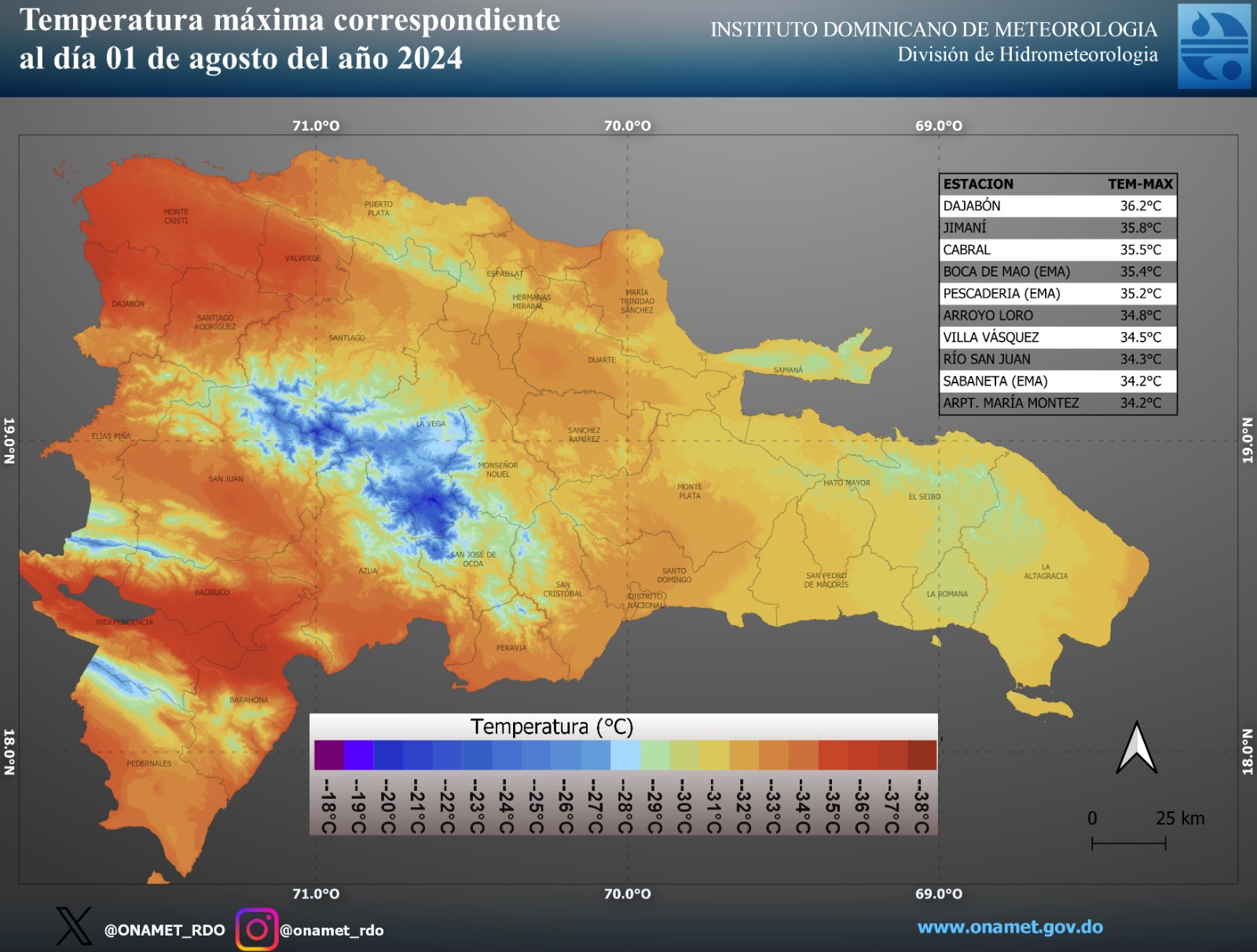Click the Instagram logo icon

pyautogui.click(x=257, y=929)
